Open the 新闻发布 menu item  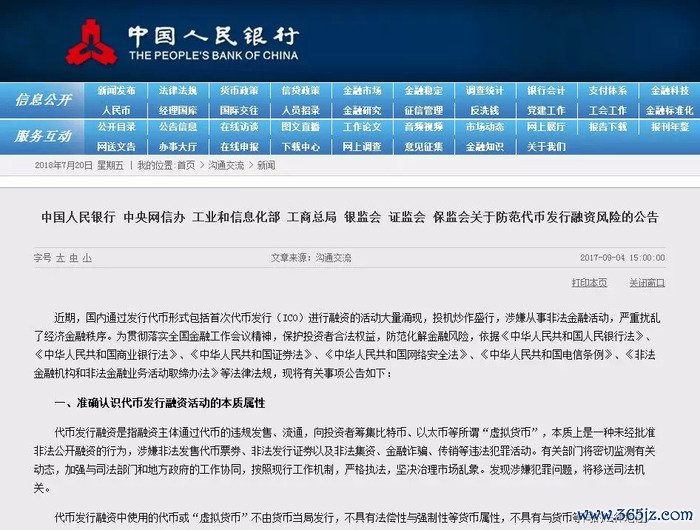coord(116,91)
